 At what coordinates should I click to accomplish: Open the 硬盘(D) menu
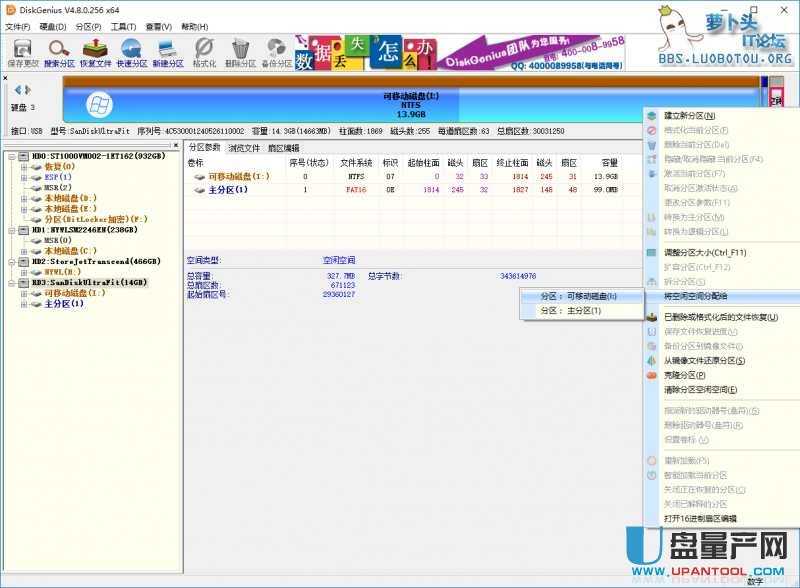click(x=52, y=26)
